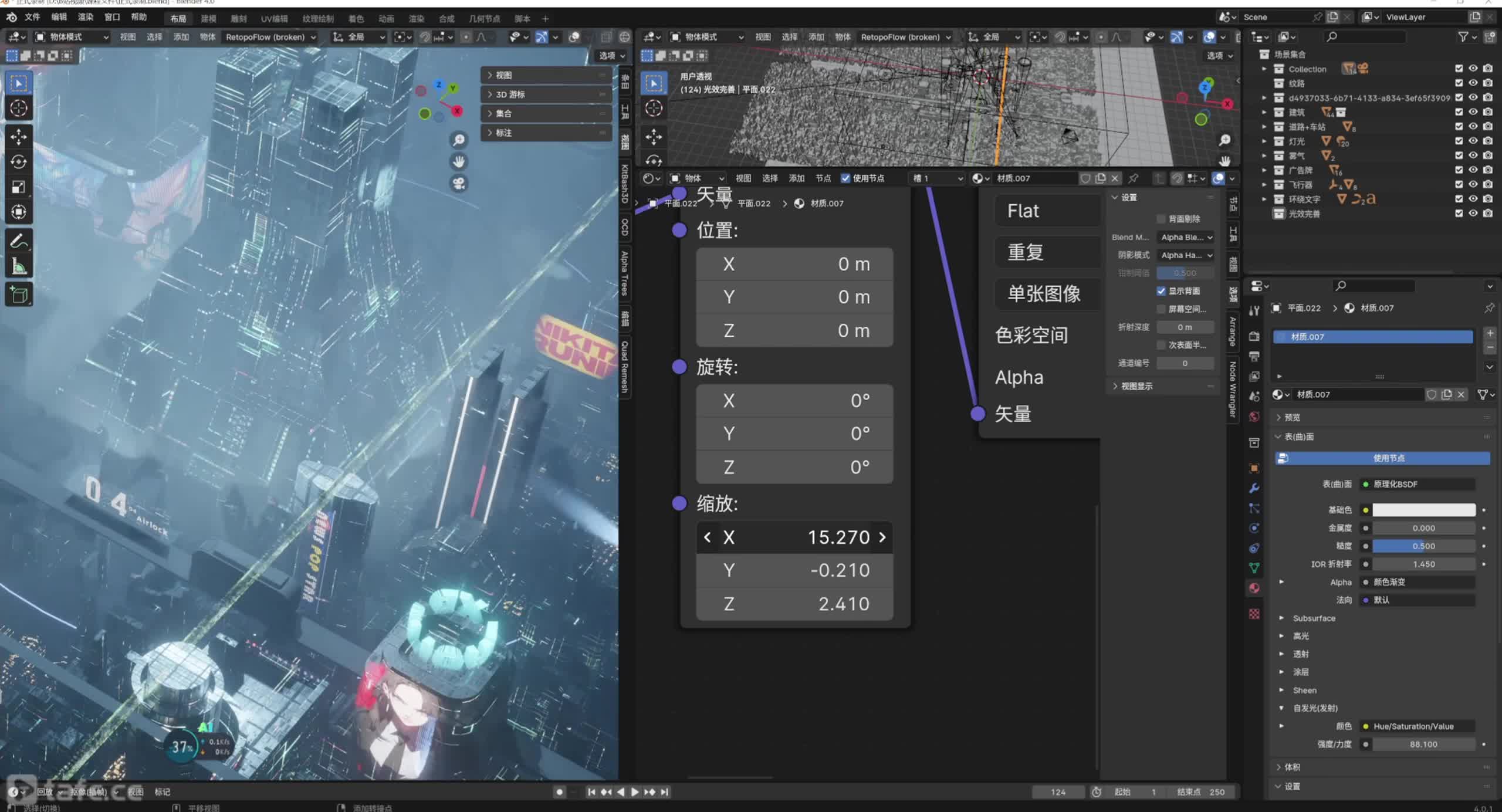The image size is (1502, 812).
Task: Open the Object properties tab
Action: click(1254, 468)
